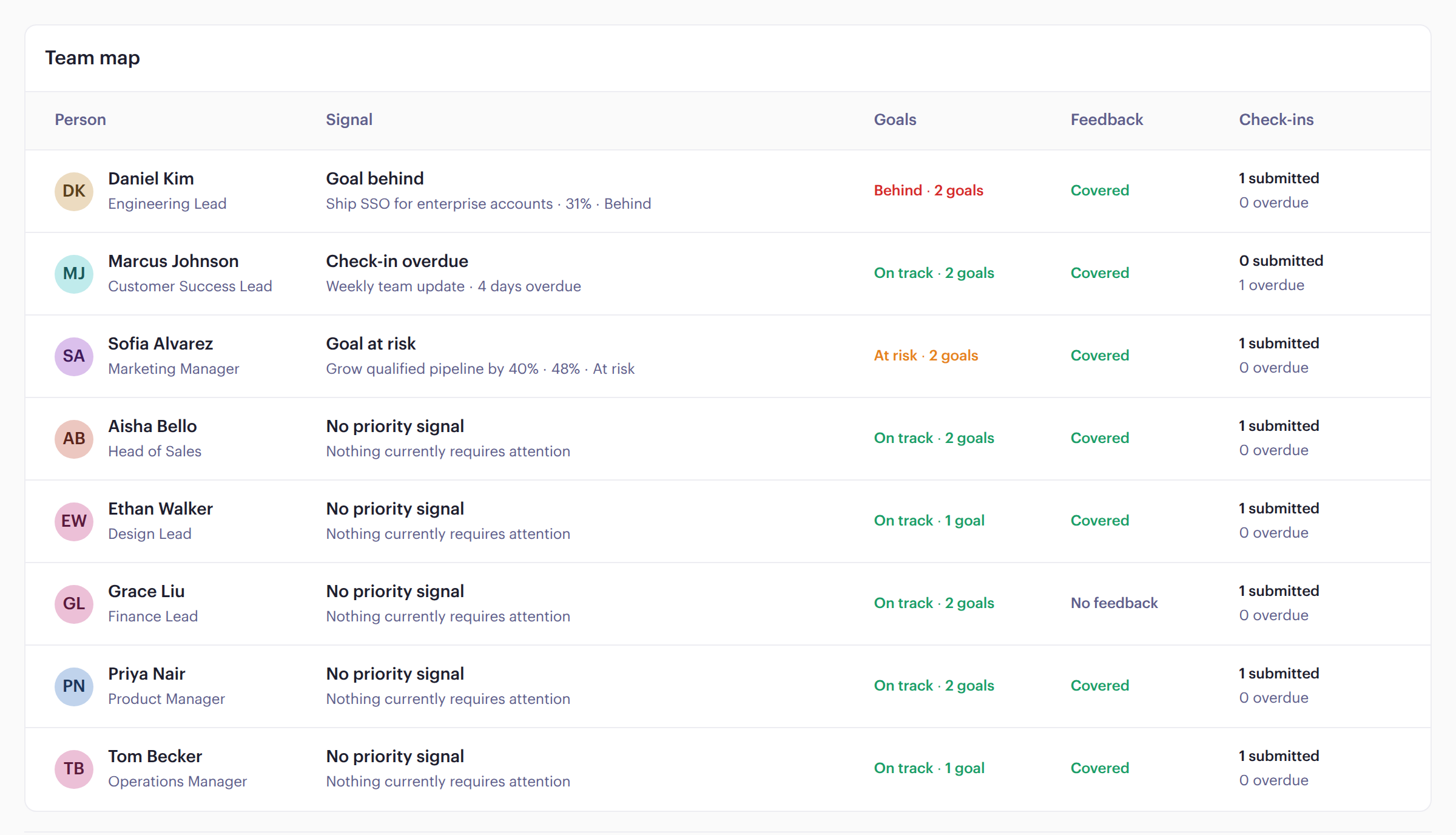Click the Check-ins column header
The width and height of the screenshot is (1456, 835).
pos(1276,120)
